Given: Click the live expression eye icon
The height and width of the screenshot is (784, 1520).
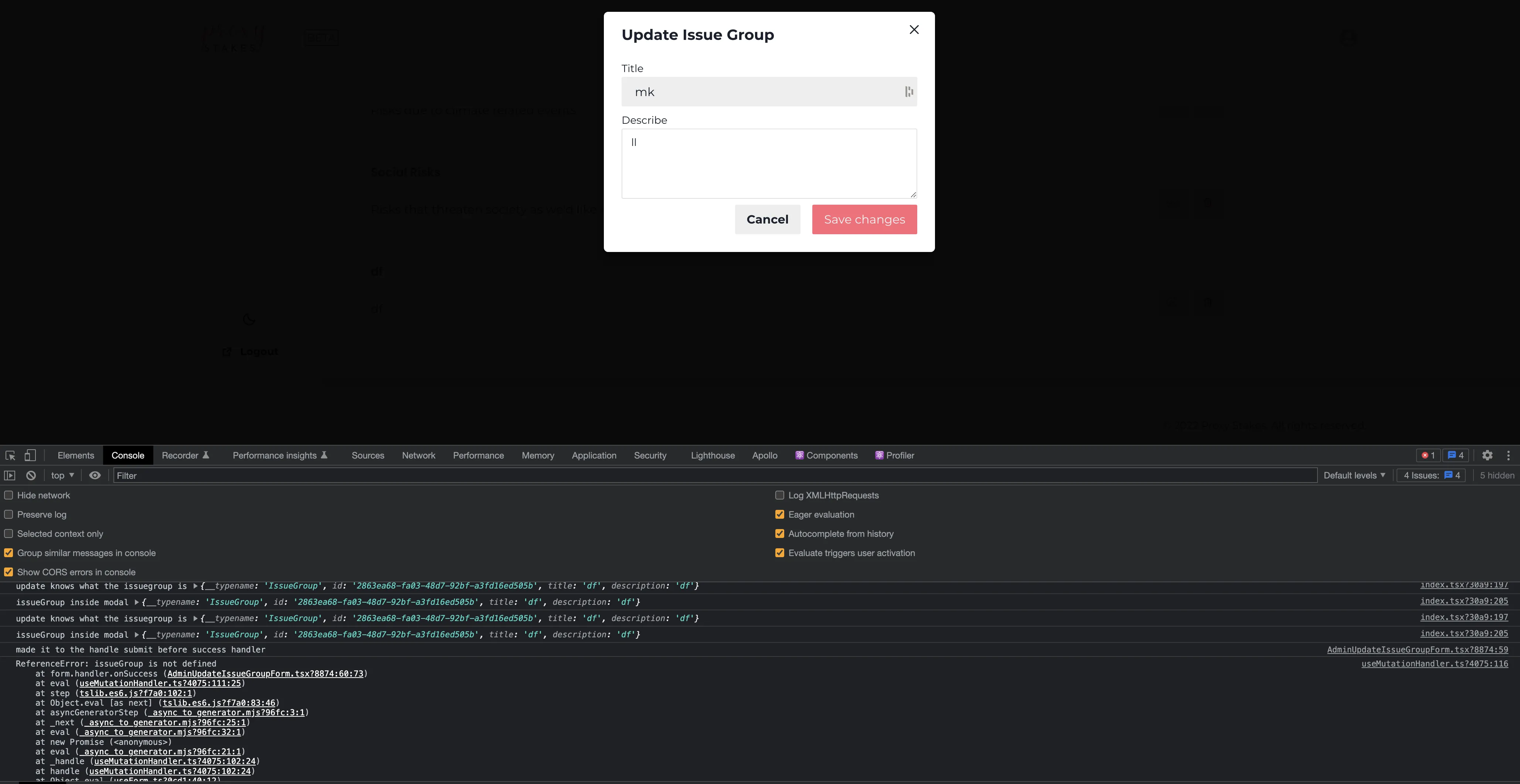Looking at the screenshot, I should [x=95, y=475].
